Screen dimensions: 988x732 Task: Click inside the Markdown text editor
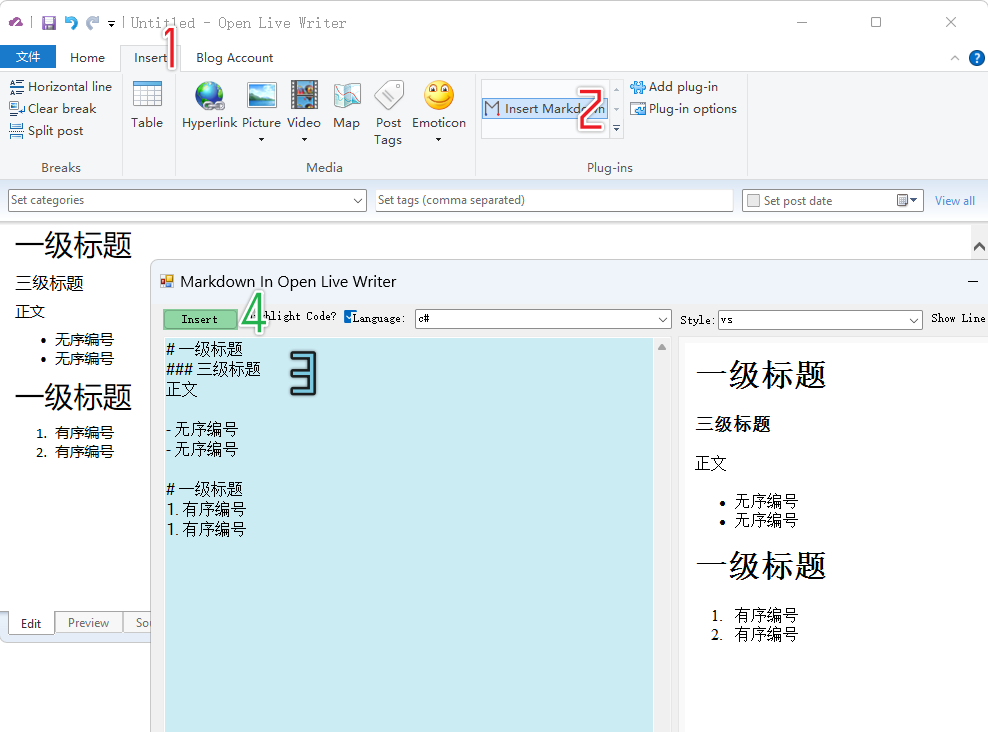[x=408, y=535]
